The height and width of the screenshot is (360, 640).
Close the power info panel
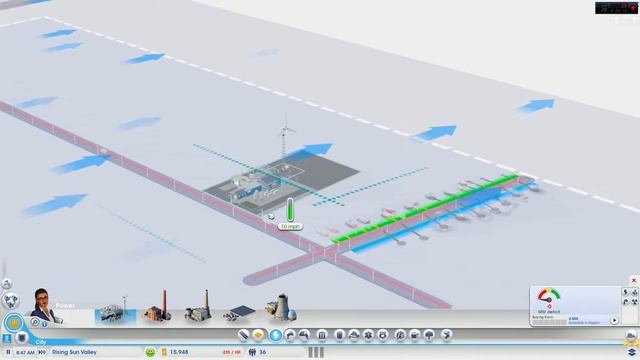[x=634, y=280]
